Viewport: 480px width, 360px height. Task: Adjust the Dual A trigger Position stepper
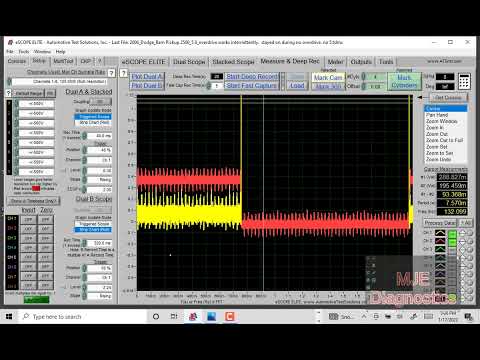point(84,150)
